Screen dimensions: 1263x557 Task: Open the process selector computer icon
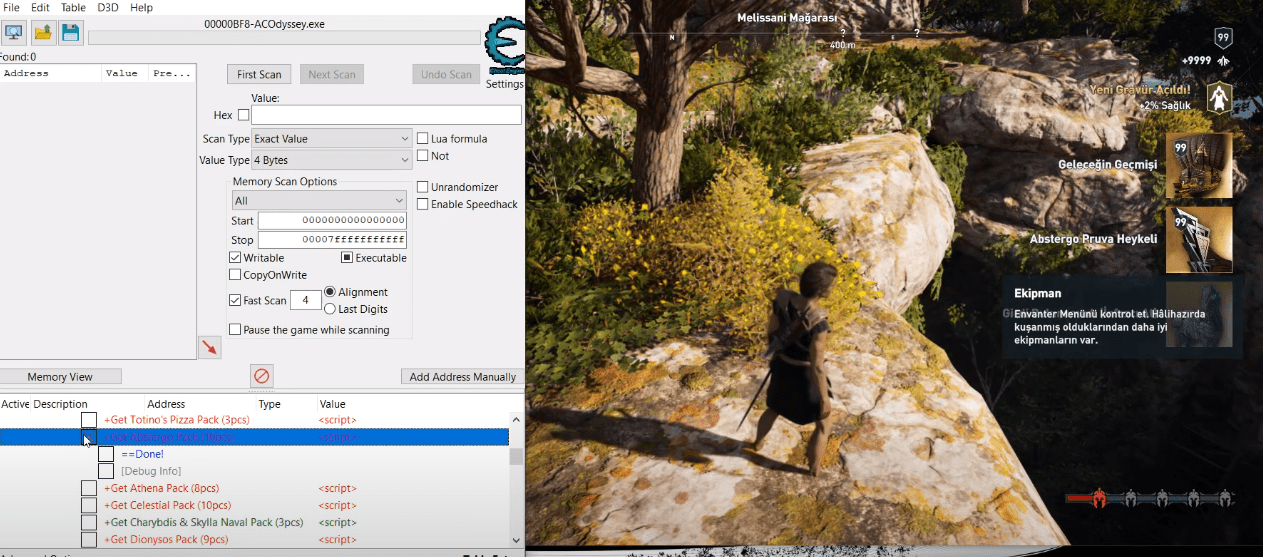coord(14,33)
